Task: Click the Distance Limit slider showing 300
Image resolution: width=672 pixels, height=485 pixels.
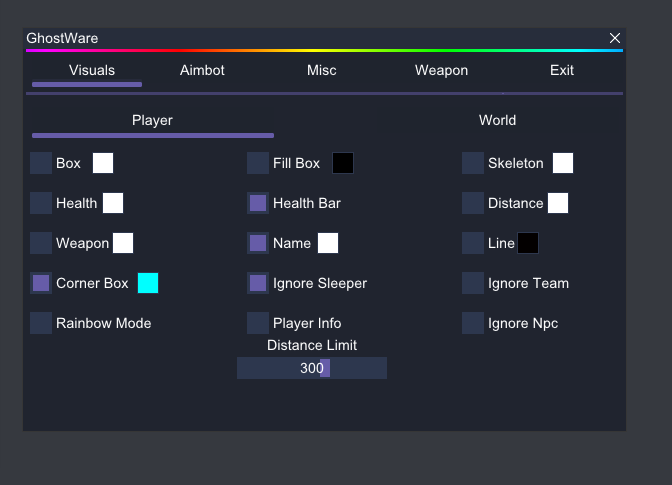Action: tap(312, 368)
